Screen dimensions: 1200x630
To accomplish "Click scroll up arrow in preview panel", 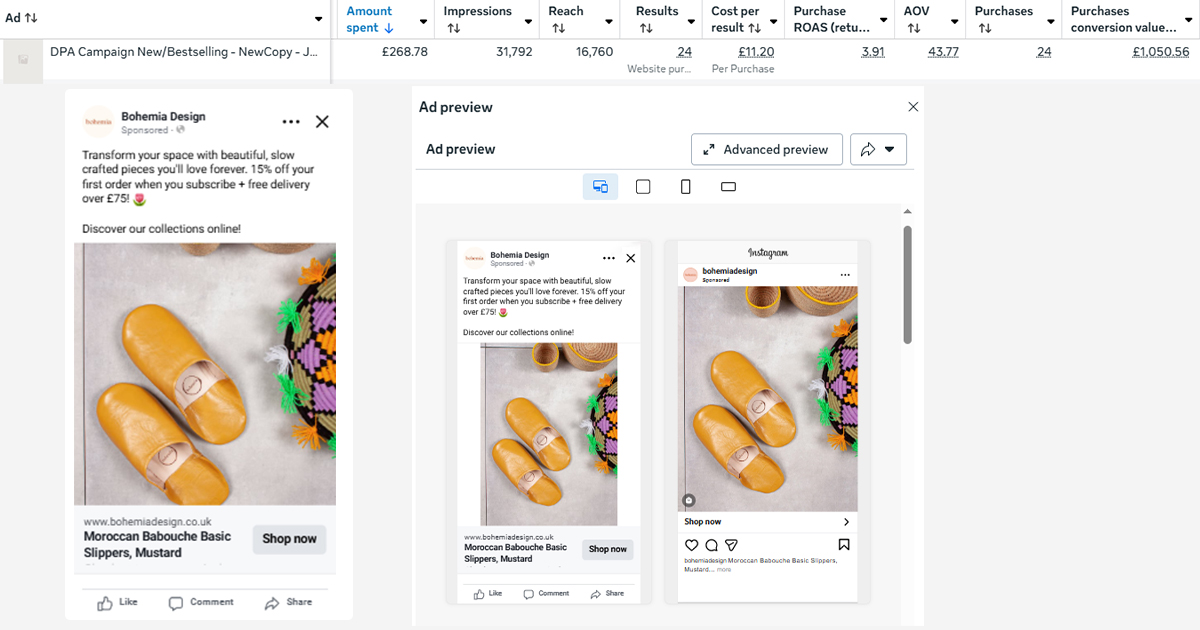I will coord(907,211).
